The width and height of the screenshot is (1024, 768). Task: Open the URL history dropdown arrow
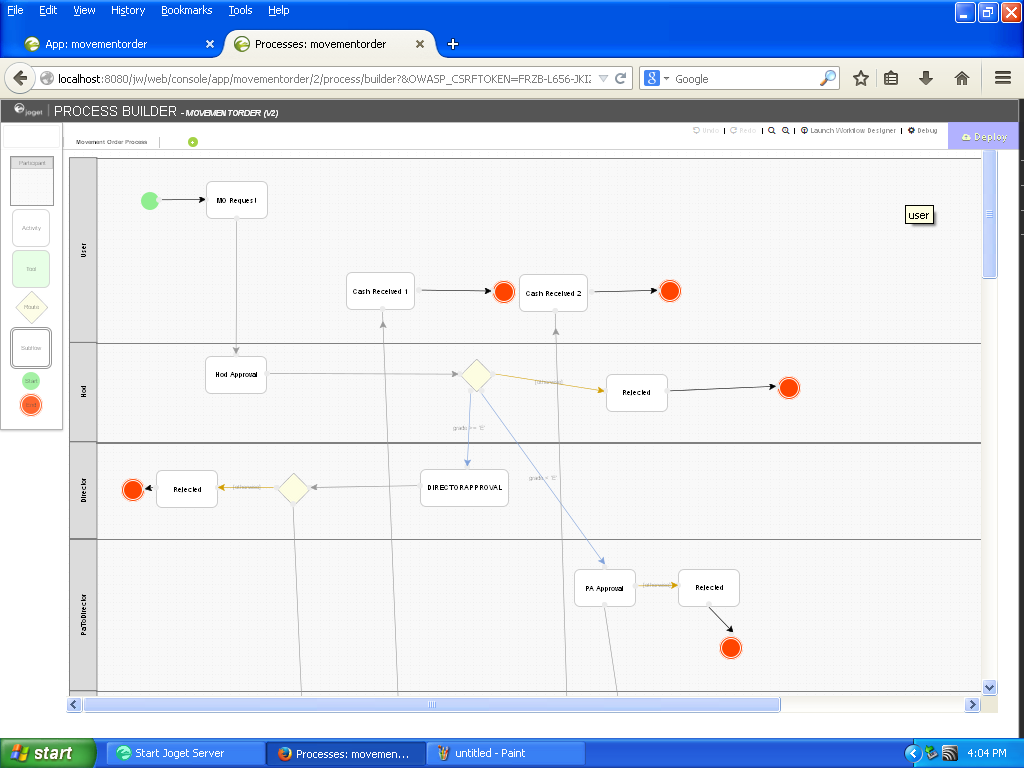point(603,79)
